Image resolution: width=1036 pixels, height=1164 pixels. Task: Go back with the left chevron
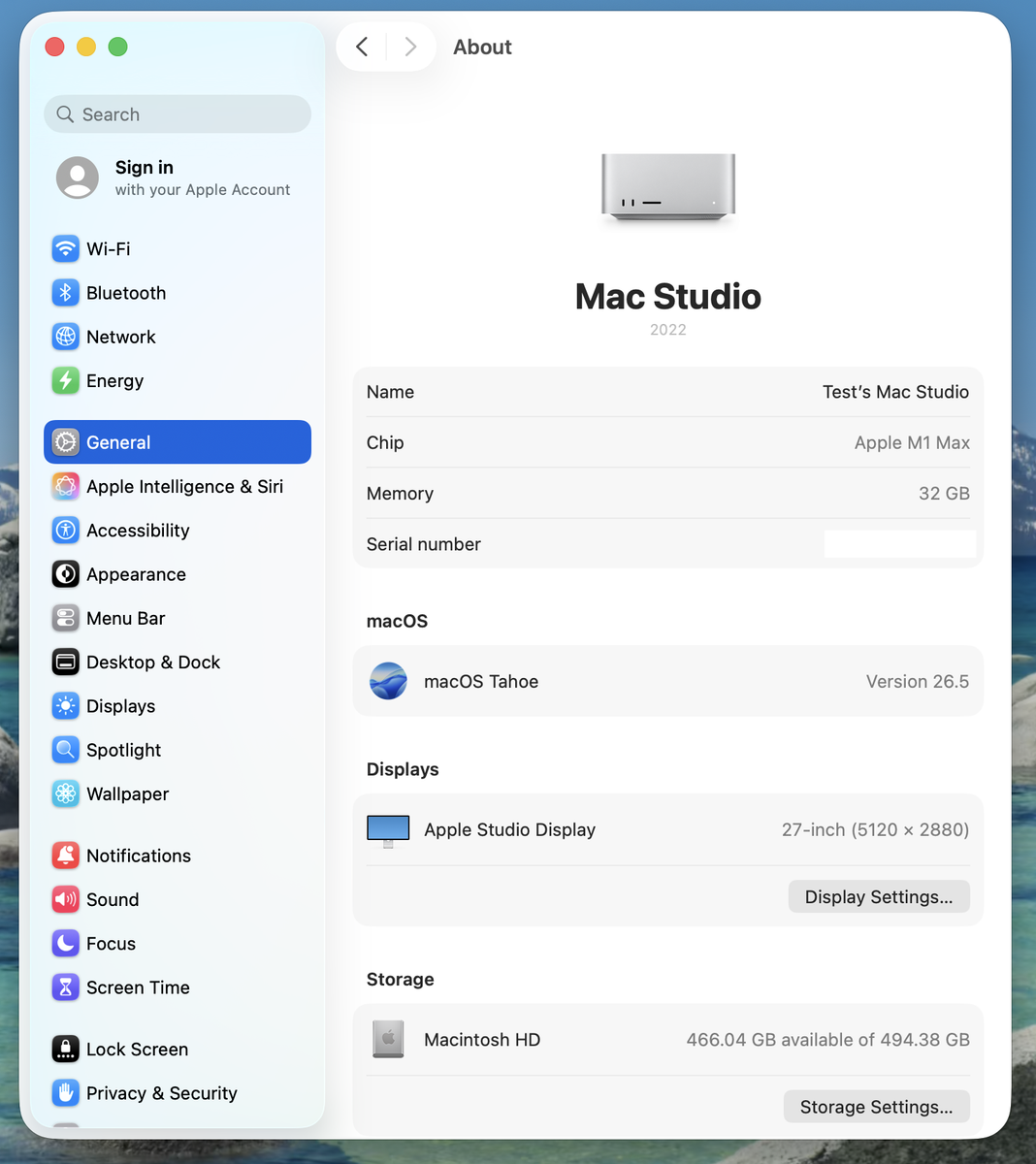362,47
